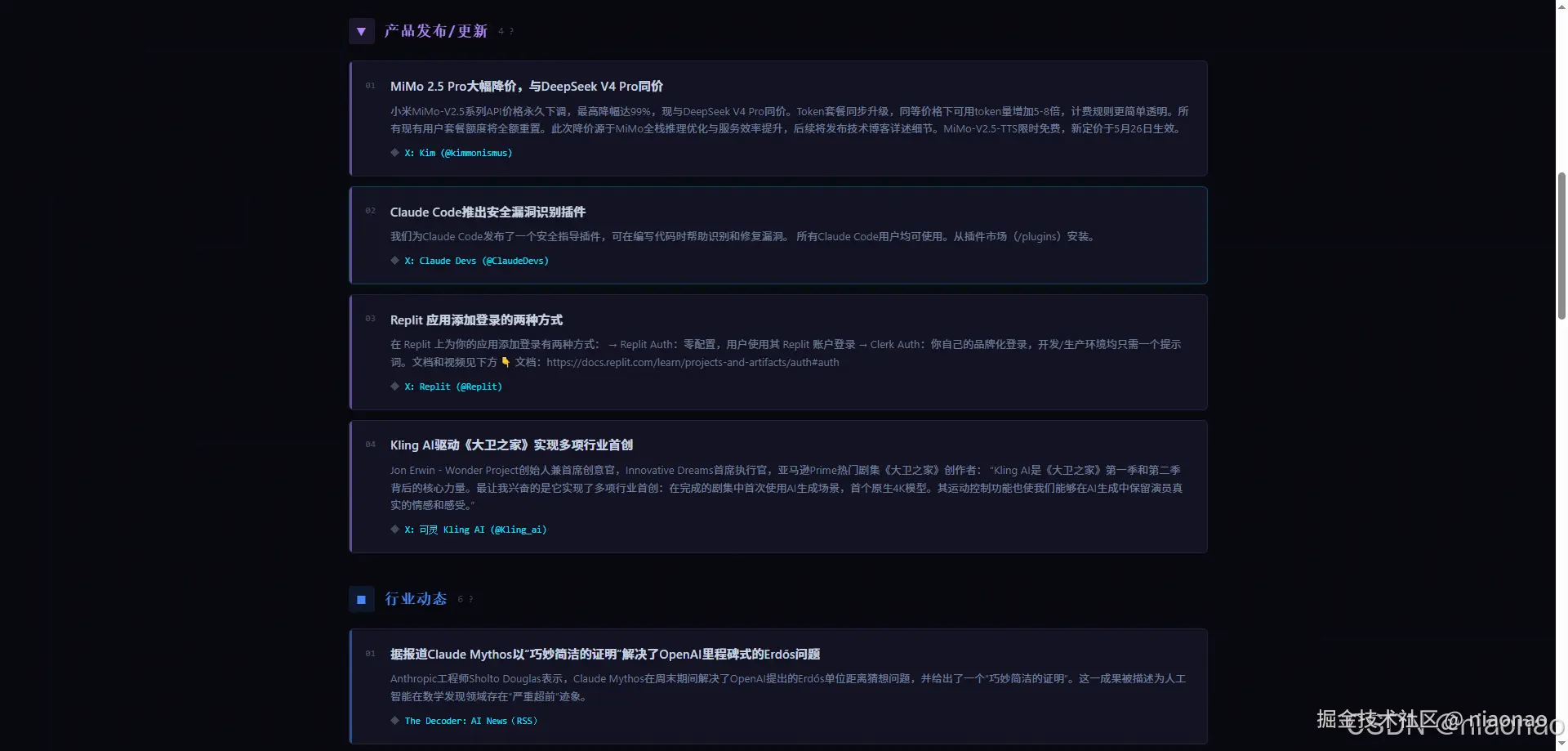The width and height of the screenshot is (1568, 751).
Task: Click diamond icon before X: Replit source
Action: (395, 387)
